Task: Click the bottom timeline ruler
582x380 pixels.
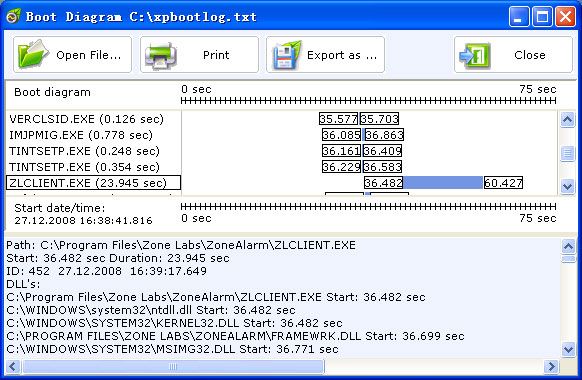Action: [x=368, y=206]
